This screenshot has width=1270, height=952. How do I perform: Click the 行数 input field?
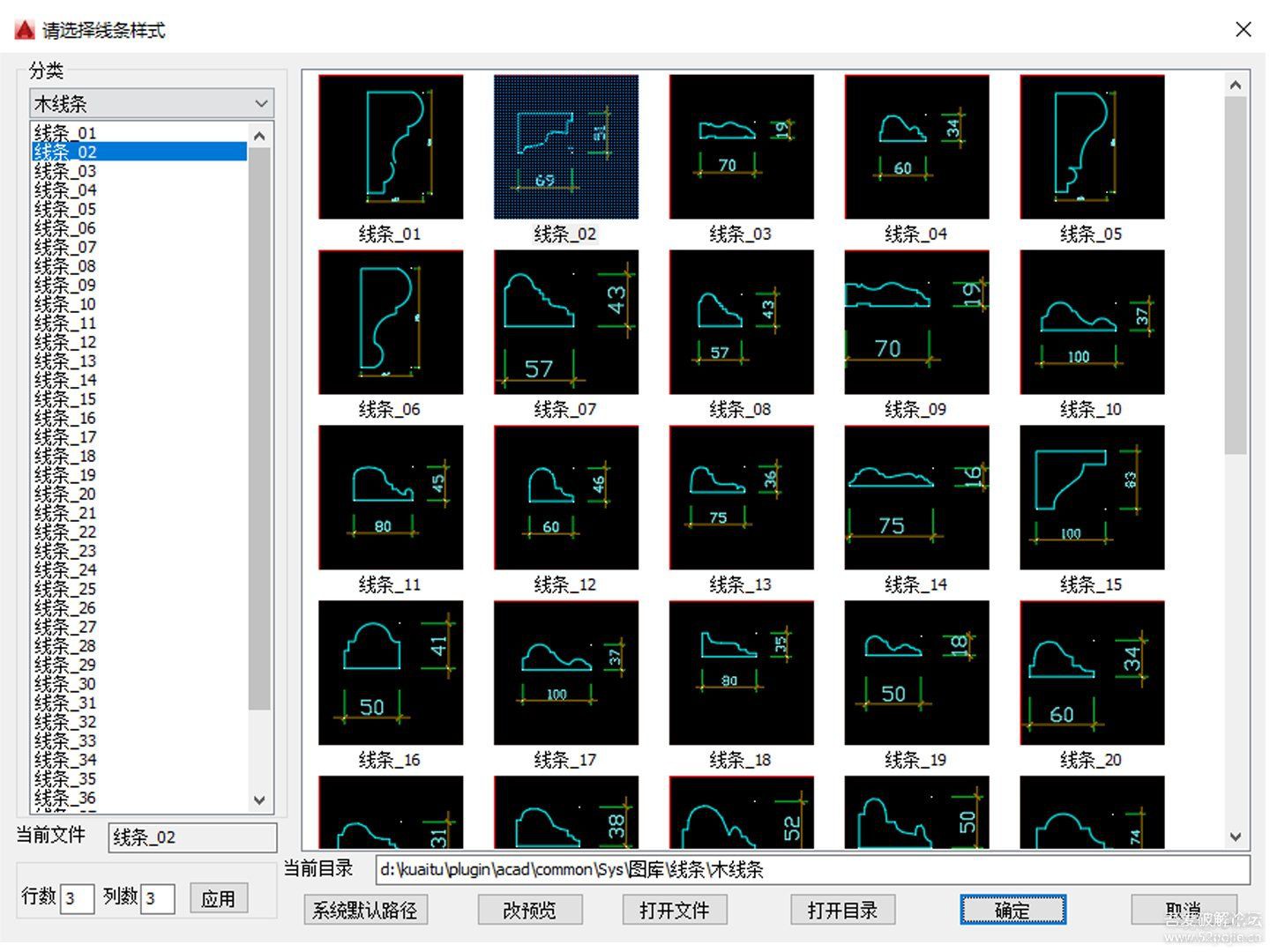pos(77,898)
